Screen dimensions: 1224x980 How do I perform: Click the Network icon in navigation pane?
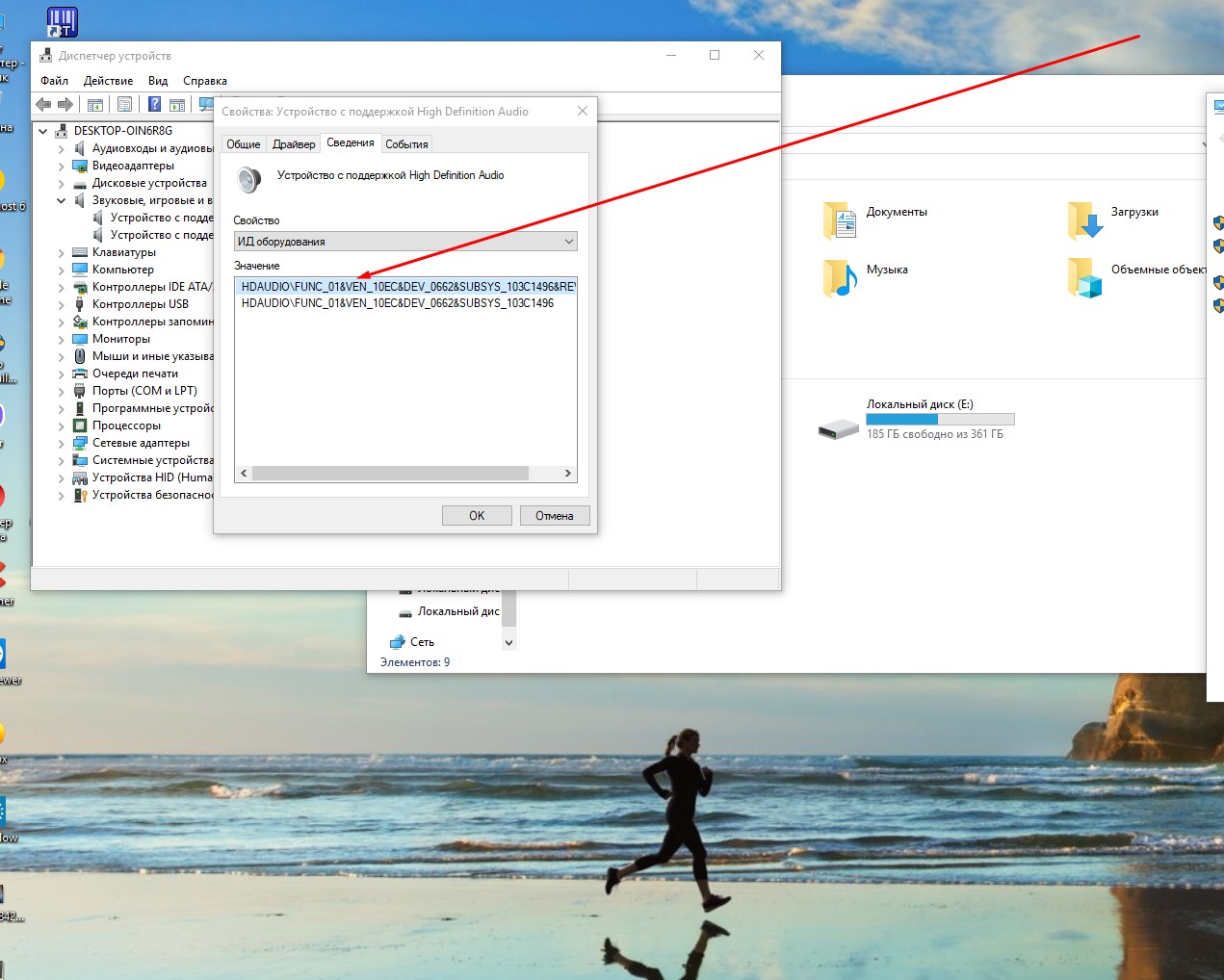point(397,642)
